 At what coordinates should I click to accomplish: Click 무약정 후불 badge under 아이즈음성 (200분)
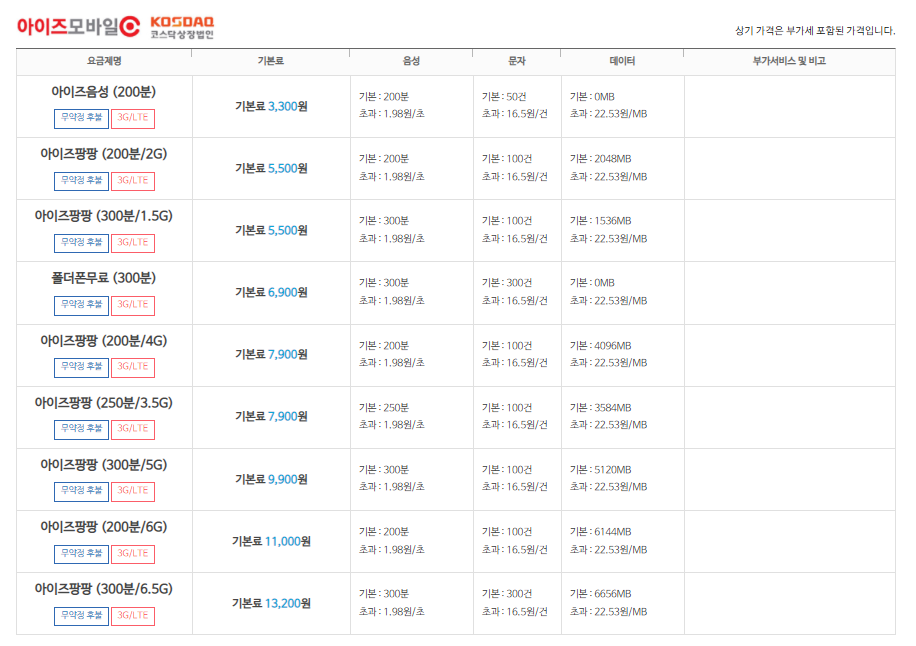coord(81,118)
